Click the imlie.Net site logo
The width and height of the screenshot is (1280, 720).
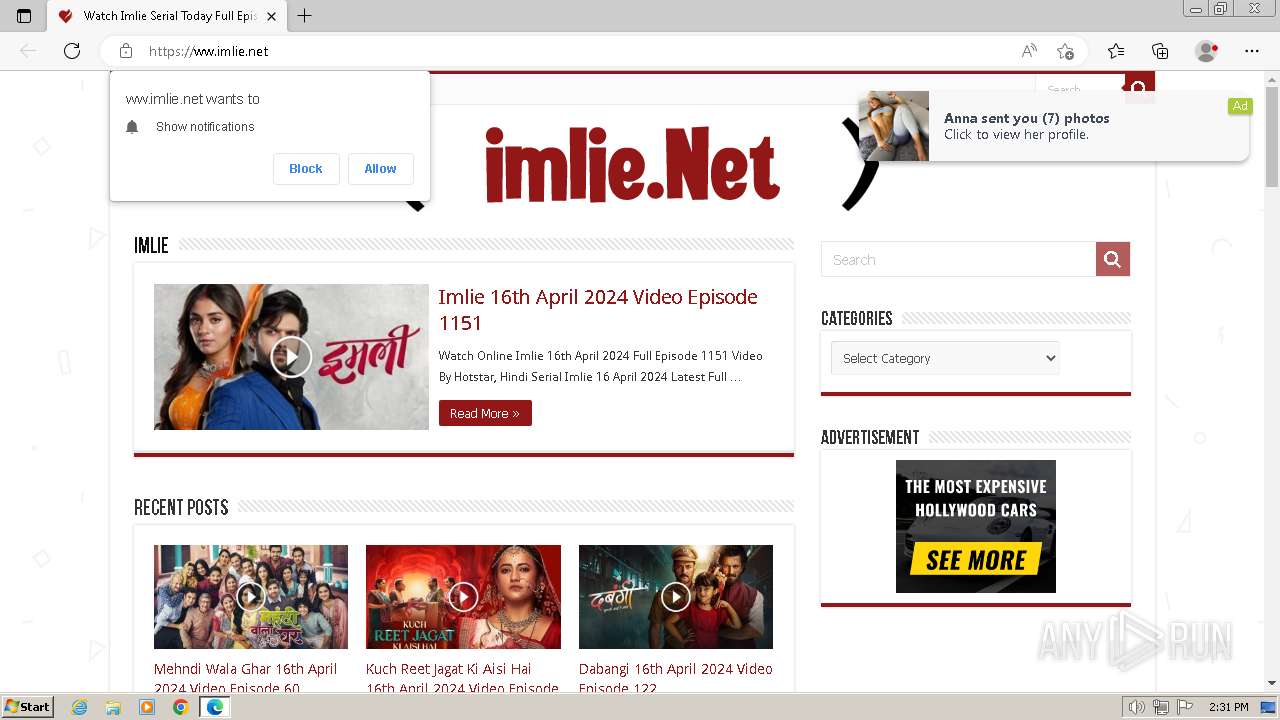click(x=632, y=164)
